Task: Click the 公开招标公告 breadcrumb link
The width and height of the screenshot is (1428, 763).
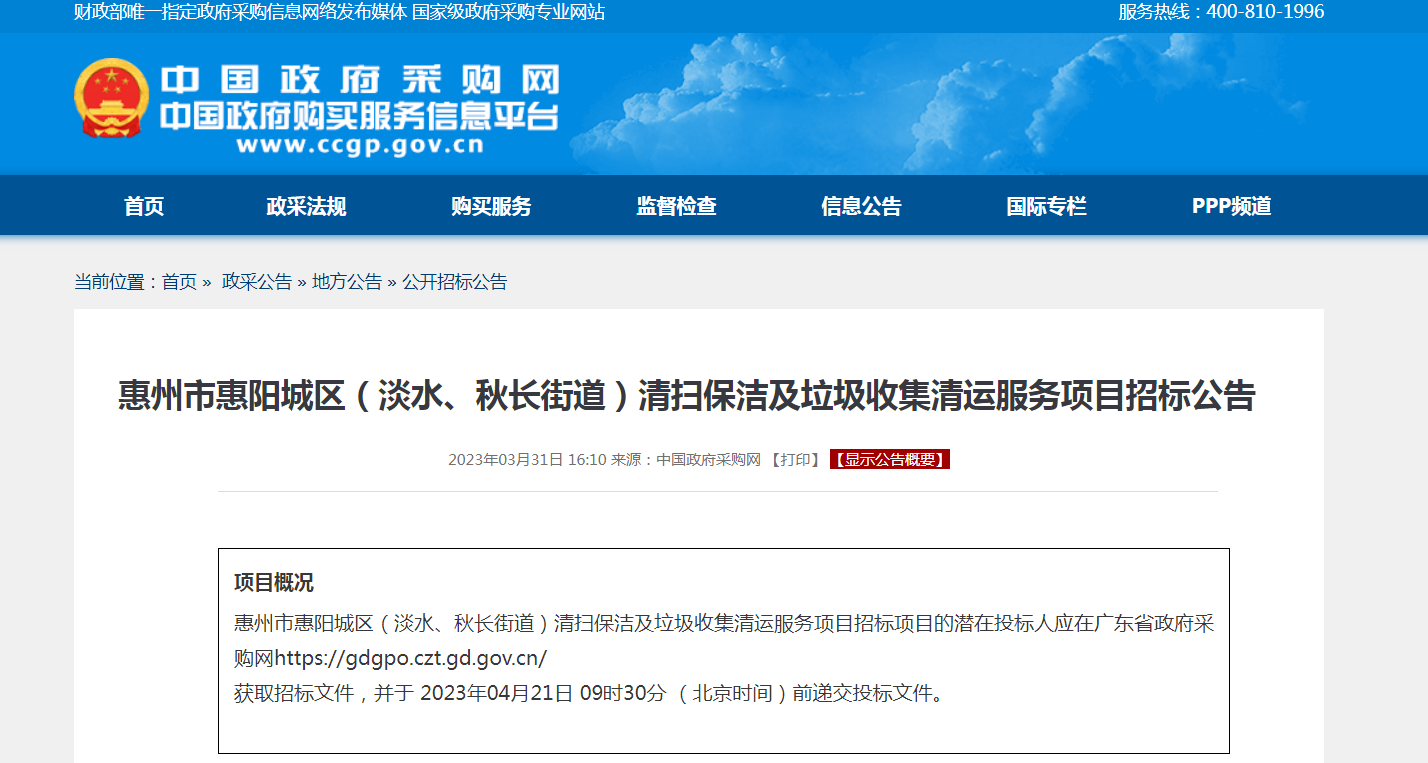Action: coord(455,282)
